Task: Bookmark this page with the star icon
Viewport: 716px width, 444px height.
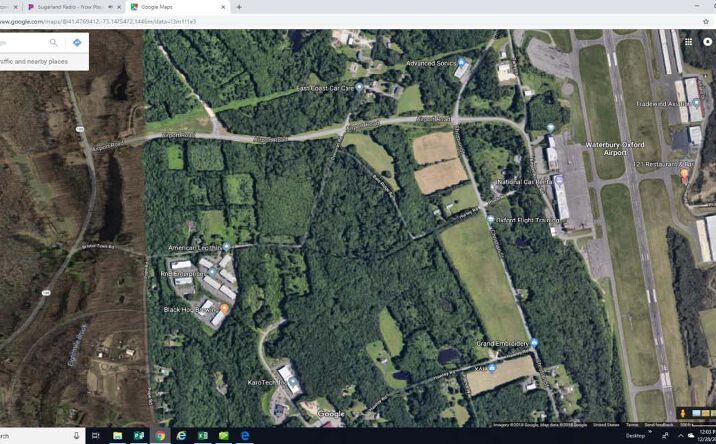Action: tap(706, 21)
